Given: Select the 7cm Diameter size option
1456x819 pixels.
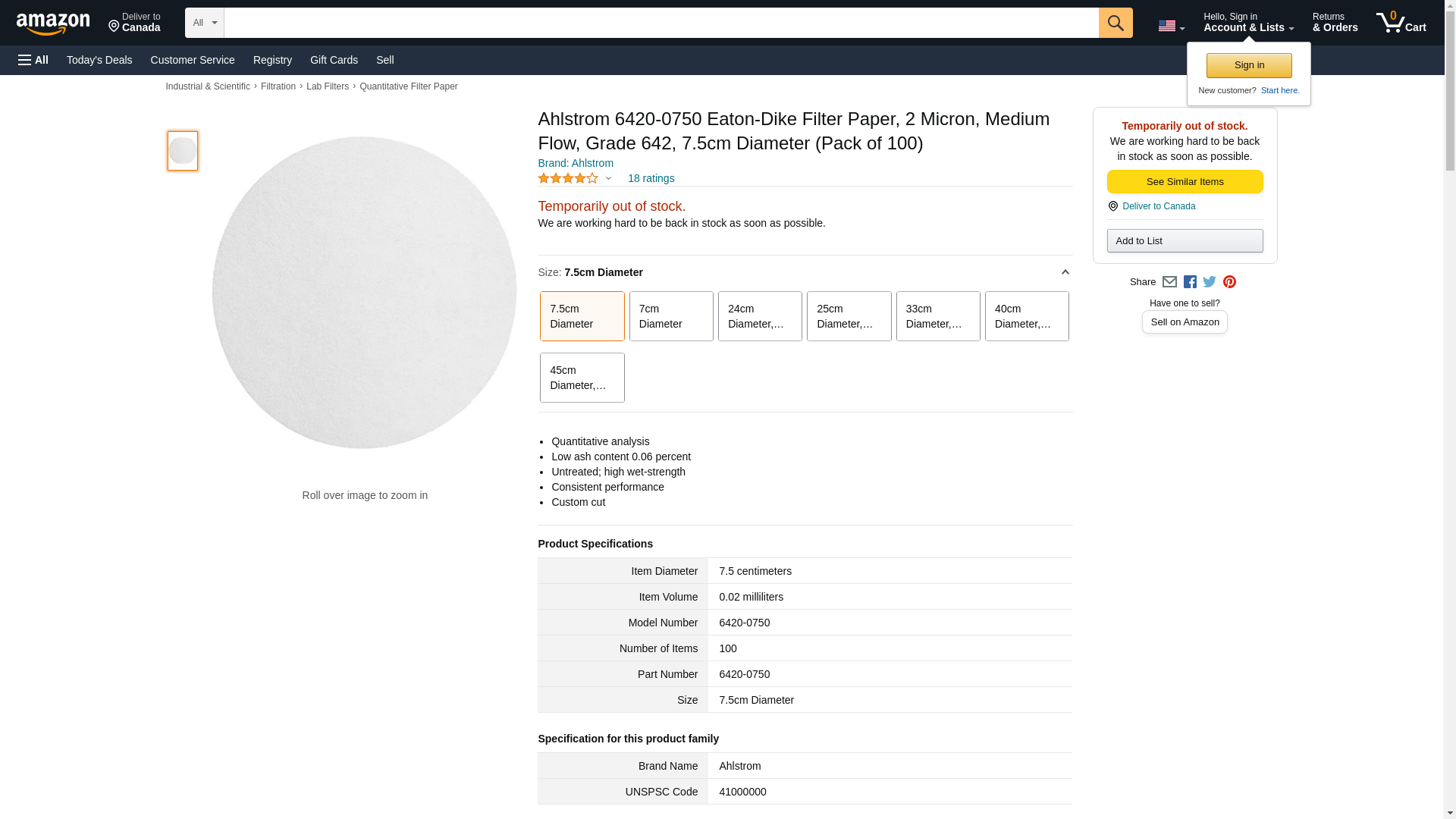Looking at the screenshot, I should pyautogui.click(x=670, y=316).
